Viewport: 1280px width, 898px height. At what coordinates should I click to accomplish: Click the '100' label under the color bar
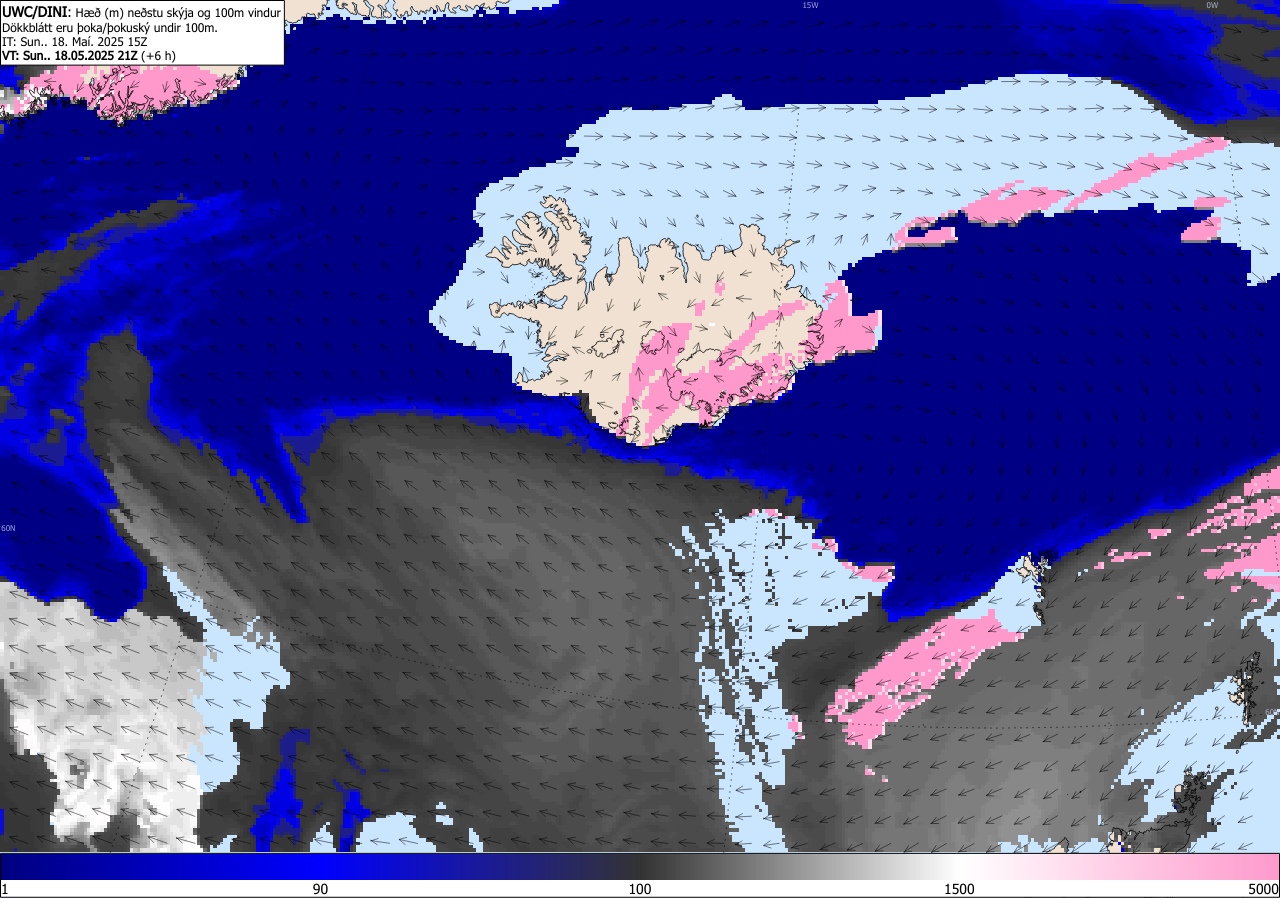[x=640, y=889]
